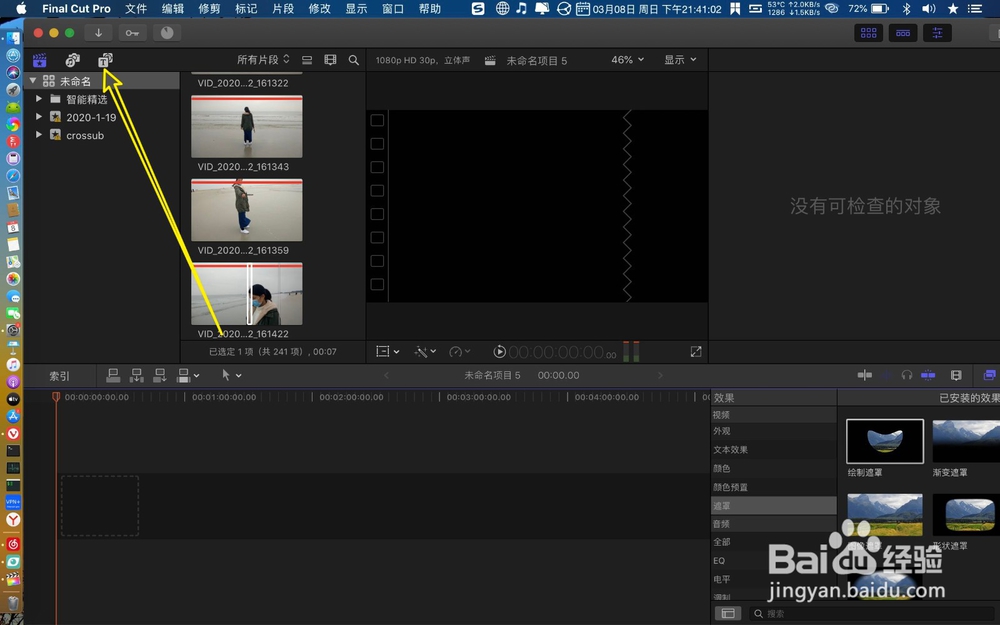Click append clip to storyline icon
1000x625 pixels.
coord(160,376)
